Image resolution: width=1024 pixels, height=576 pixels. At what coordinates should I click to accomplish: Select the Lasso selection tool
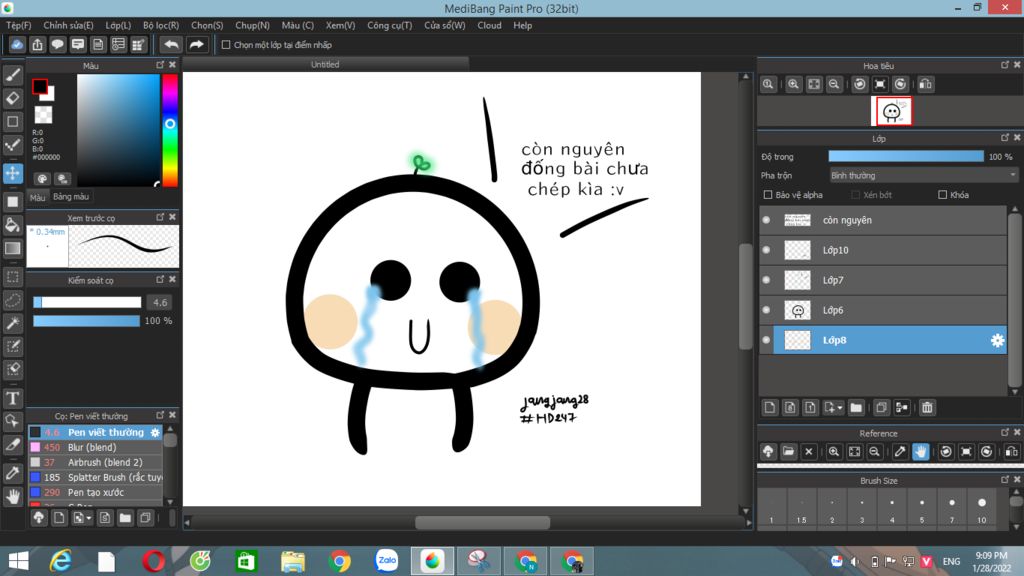(x=12, y=300)
